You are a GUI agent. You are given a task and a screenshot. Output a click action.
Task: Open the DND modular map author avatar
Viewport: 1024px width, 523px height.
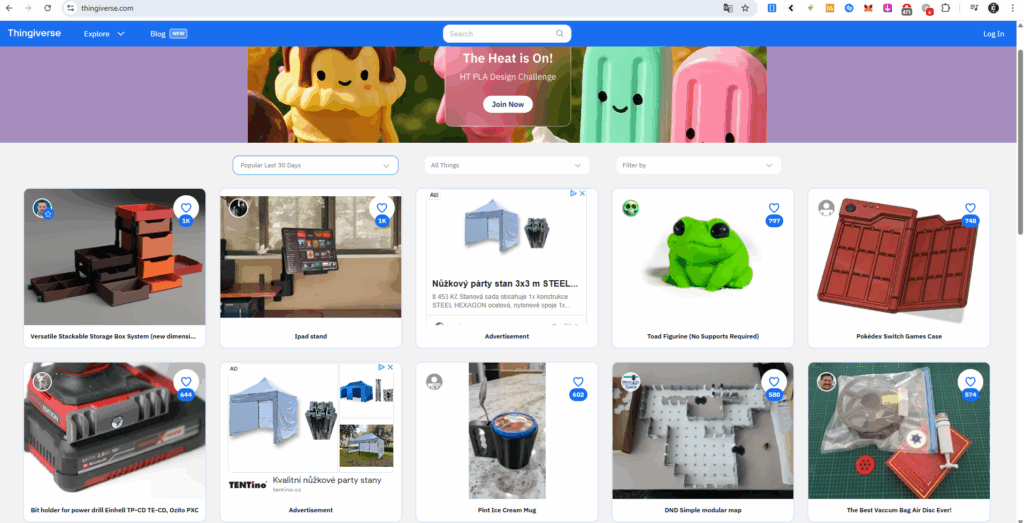click(630, 382)
